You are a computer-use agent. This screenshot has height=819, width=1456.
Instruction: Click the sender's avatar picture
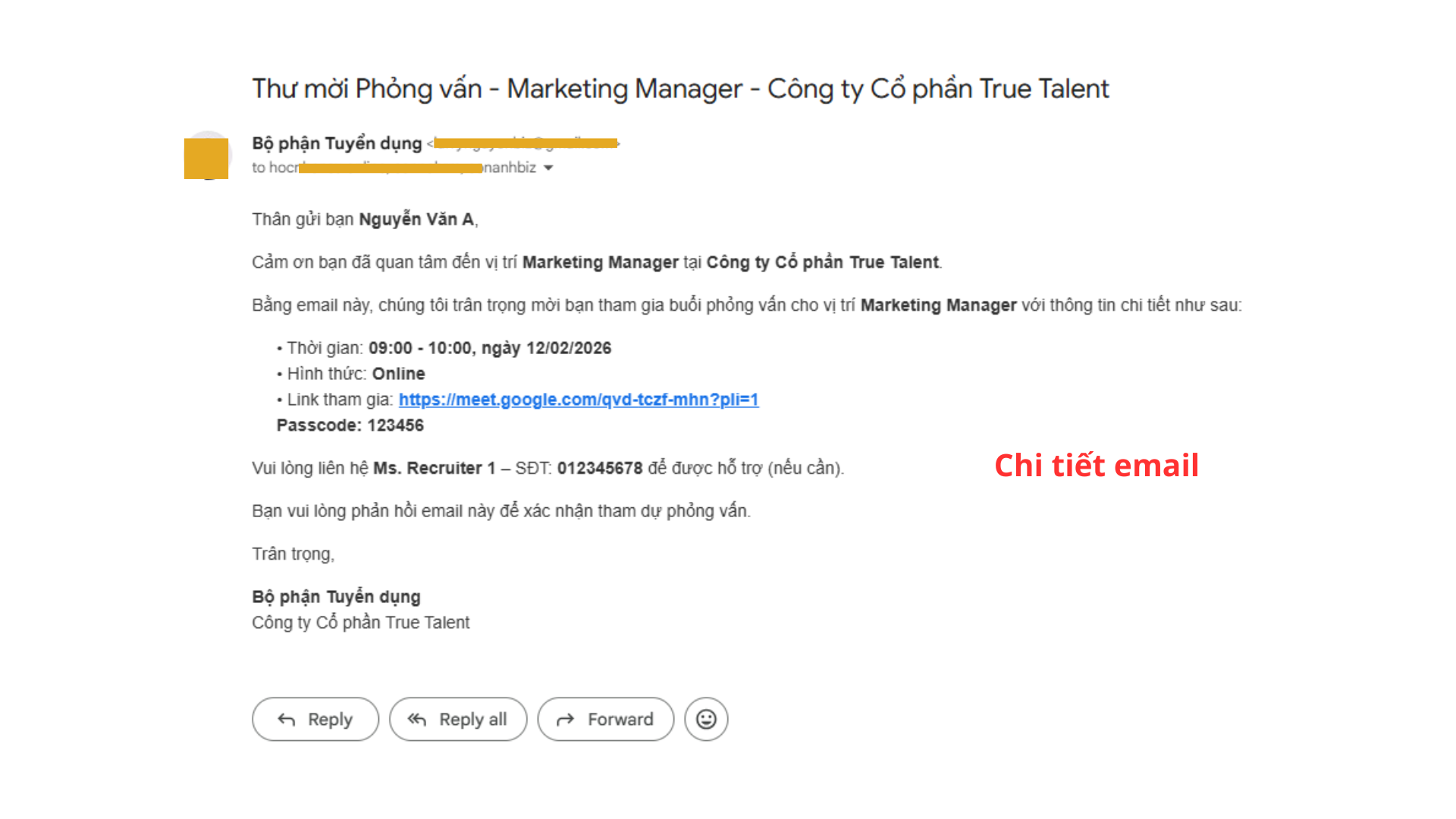(x=206, y=157)
